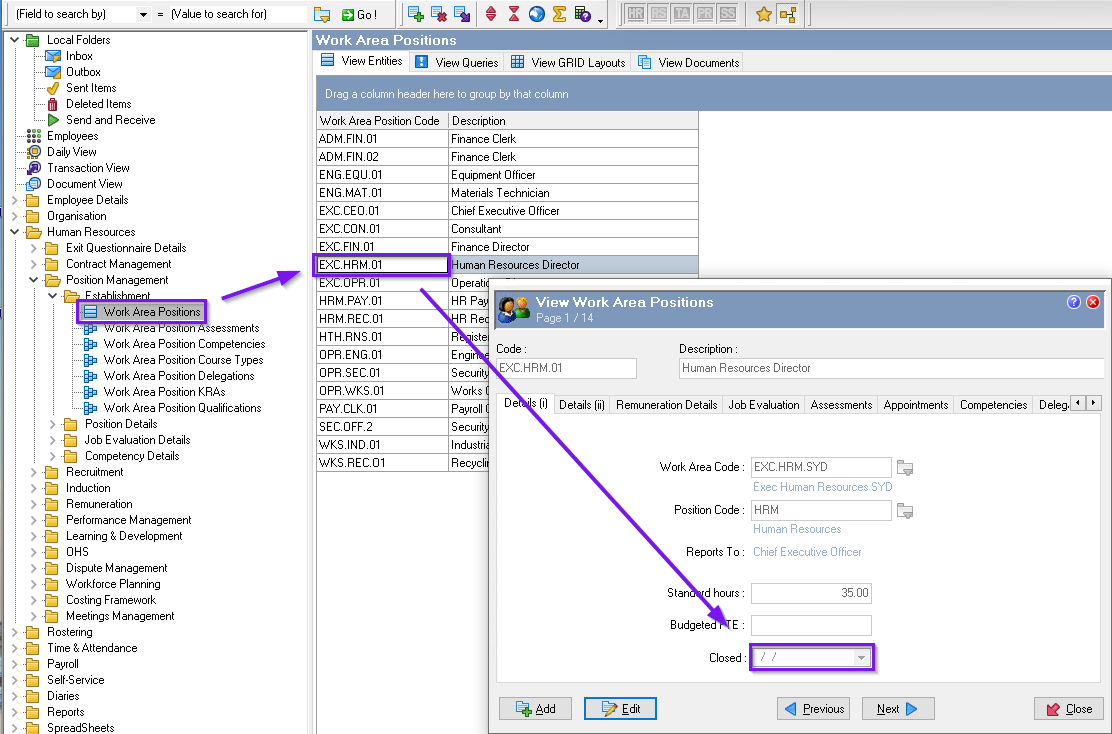Switch to the Remuneration Details tab
The image size is (1112, 734).
666,405
